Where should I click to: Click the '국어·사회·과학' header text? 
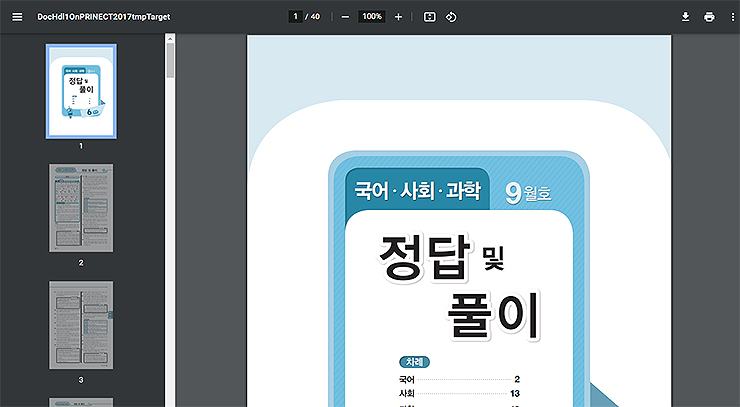click(418, 191)
